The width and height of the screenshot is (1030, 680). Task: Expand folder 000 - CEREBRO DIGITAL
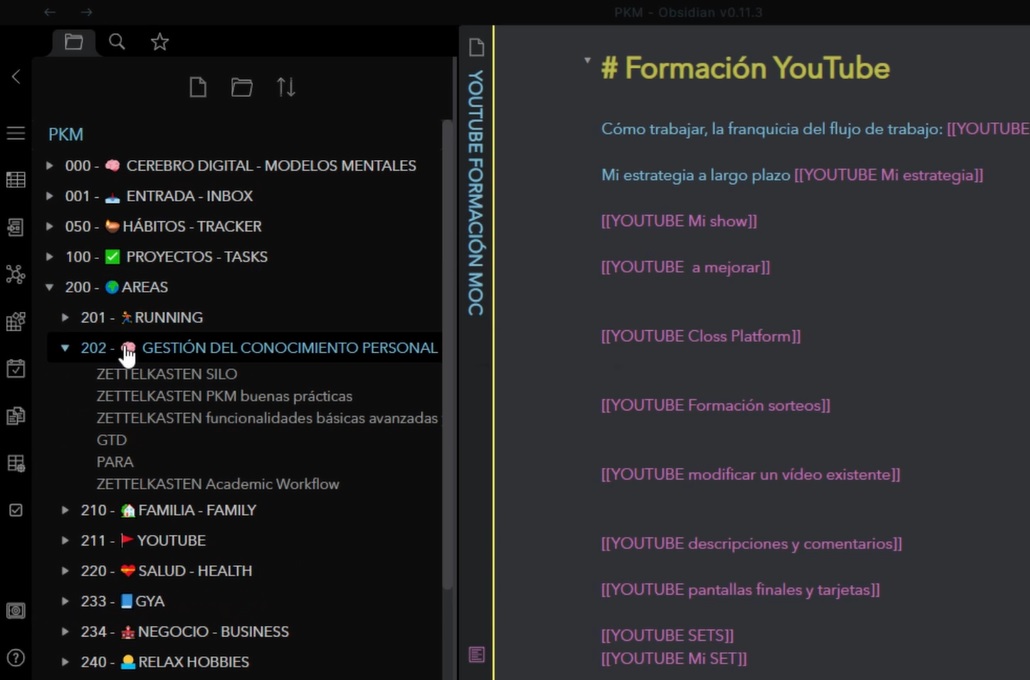tap(50, 166)
